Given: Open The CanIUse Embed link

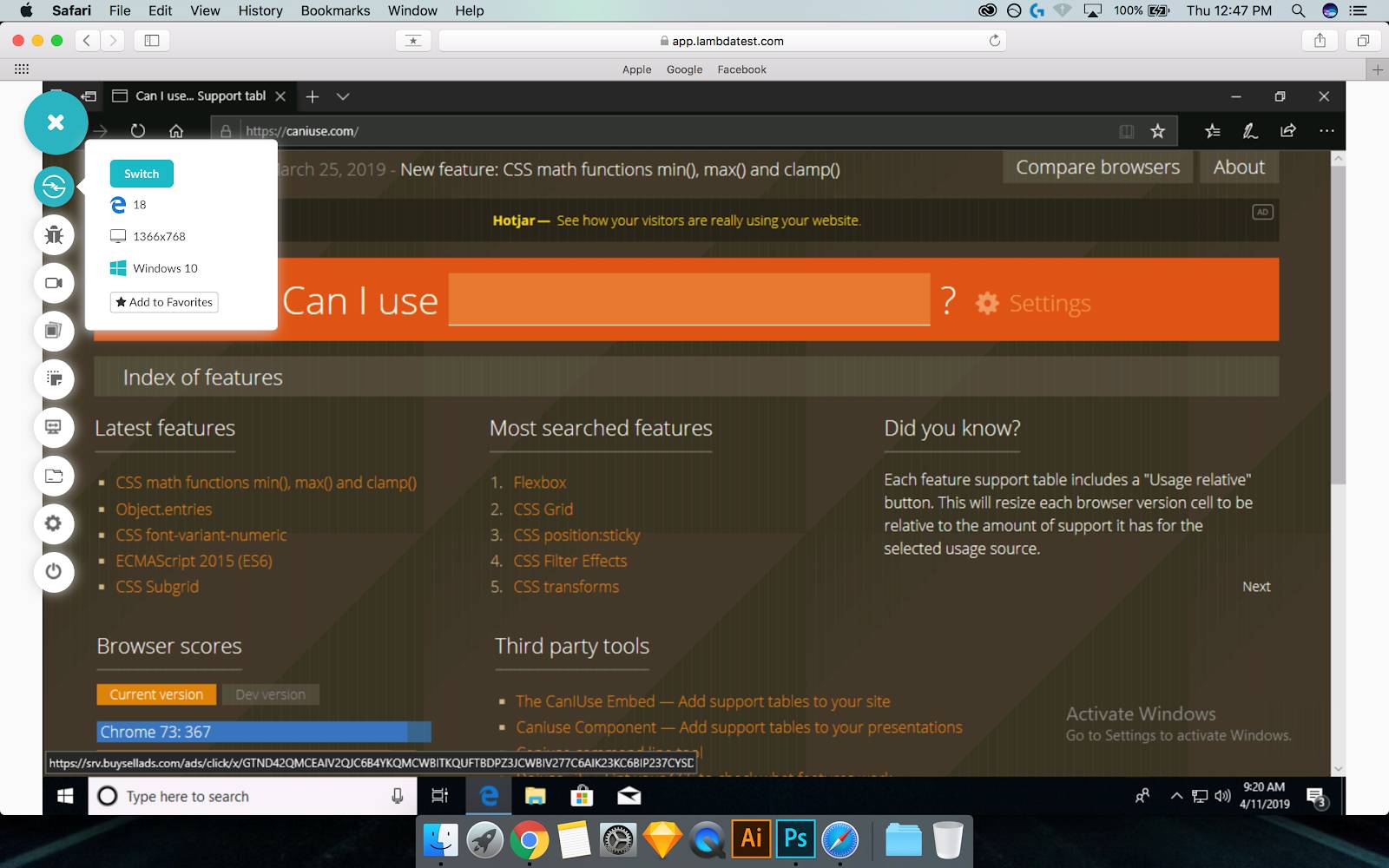Looking at the screenshot, I should (x=703, y=701).
